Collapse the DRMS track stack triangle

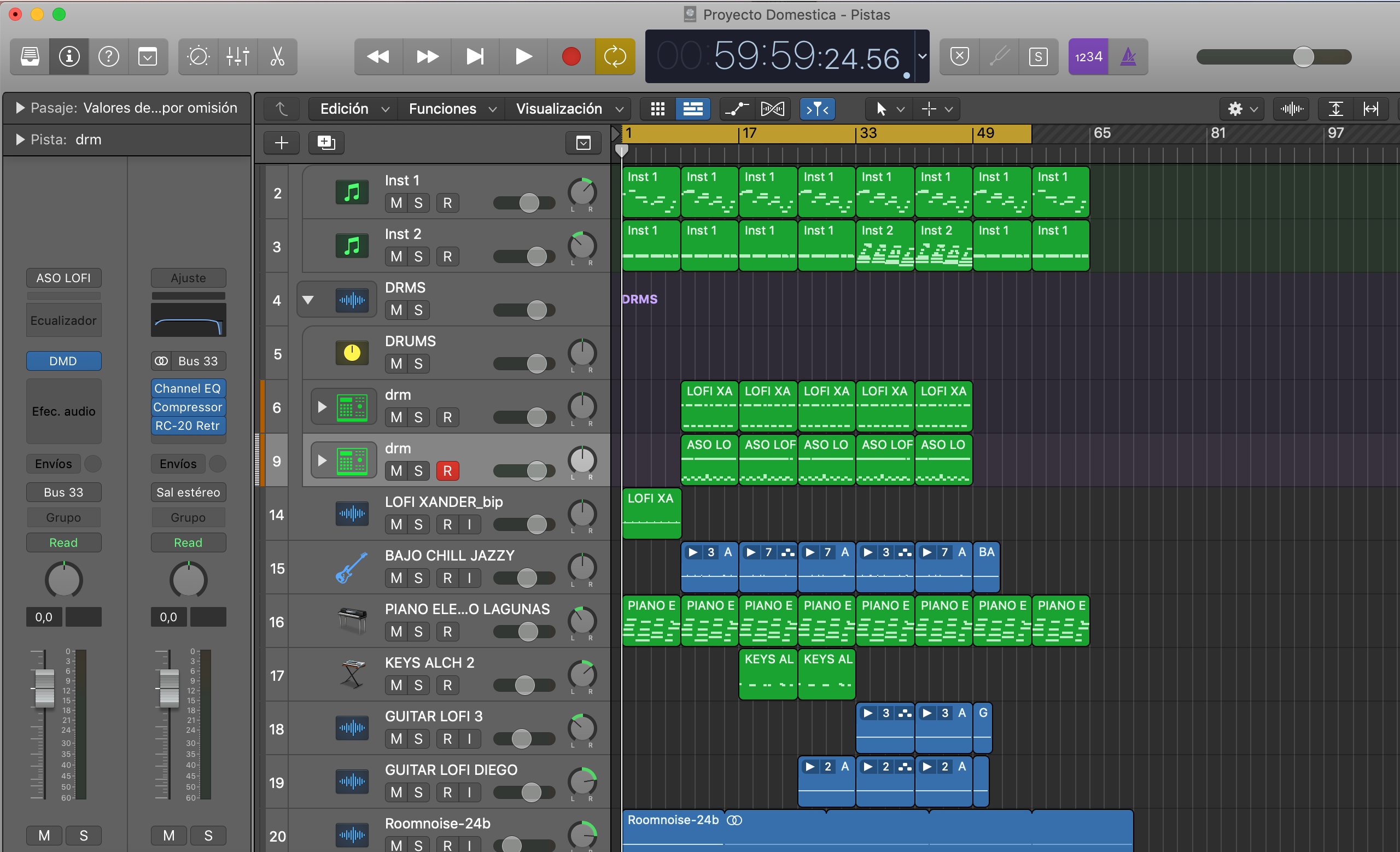[308, 300]
